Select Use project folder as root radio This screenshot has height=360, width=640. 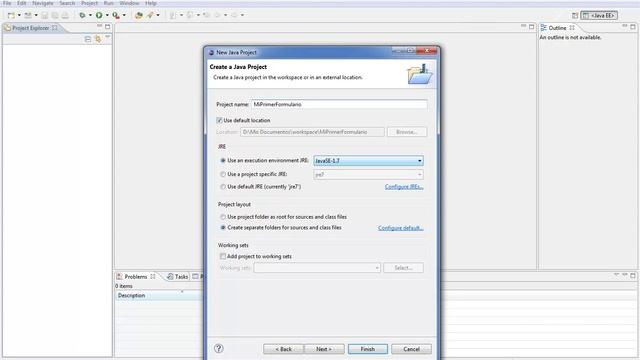pyautogui.click(x=223, y=217)
